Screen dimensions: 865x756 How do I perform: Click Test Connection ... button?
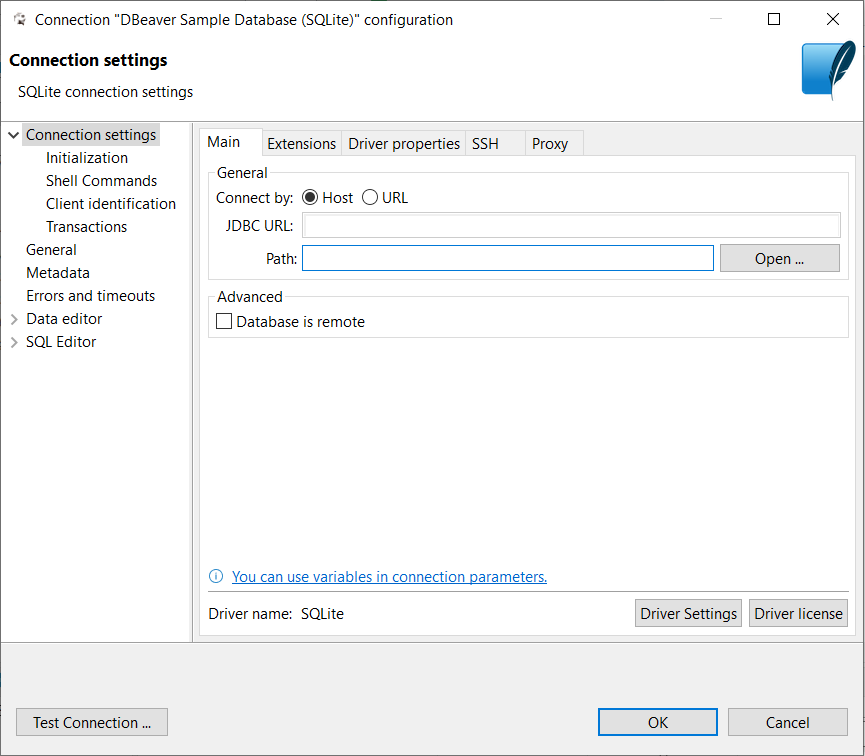[92, 722]
